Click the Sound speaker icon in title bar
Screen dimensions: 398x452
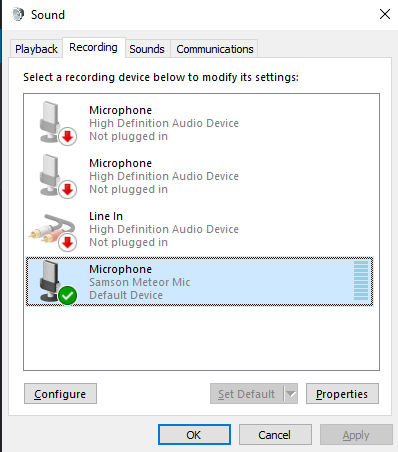[18, 14]
